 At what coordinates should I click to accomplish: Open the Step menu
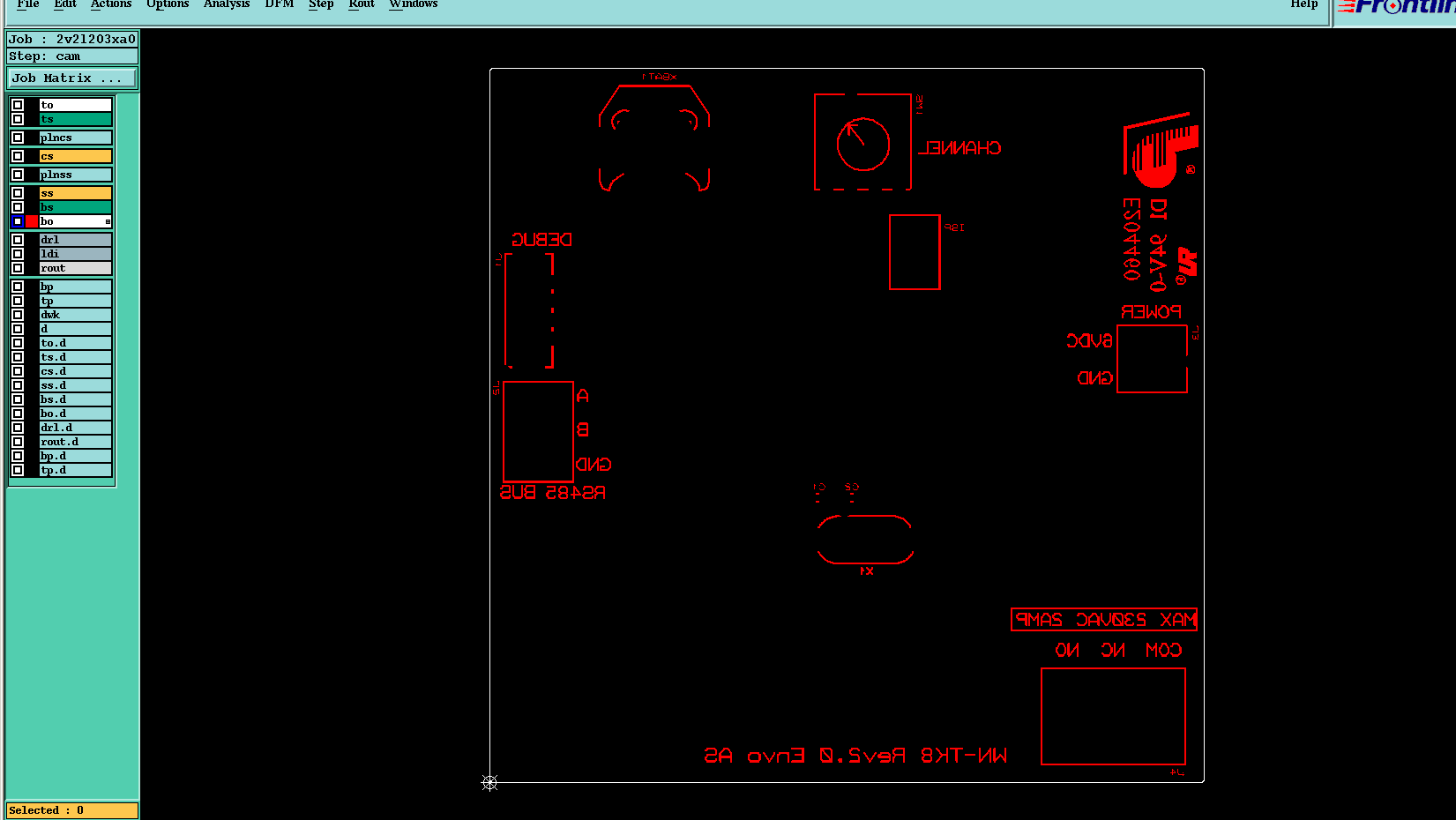click(321, 4)
